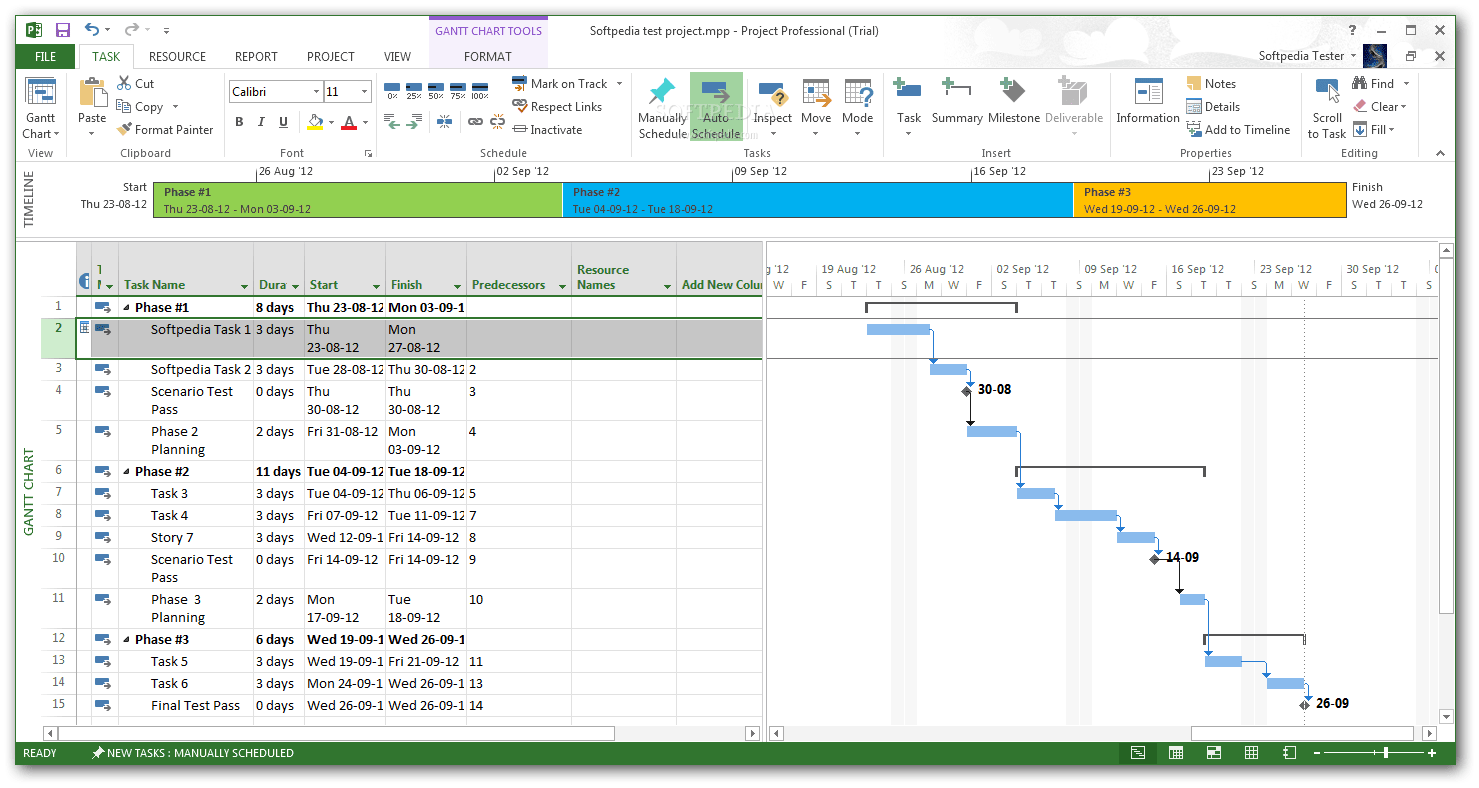Link the selected tasks
The width and height of the screenshot is (1479, 788).
(x=475, y=122)
